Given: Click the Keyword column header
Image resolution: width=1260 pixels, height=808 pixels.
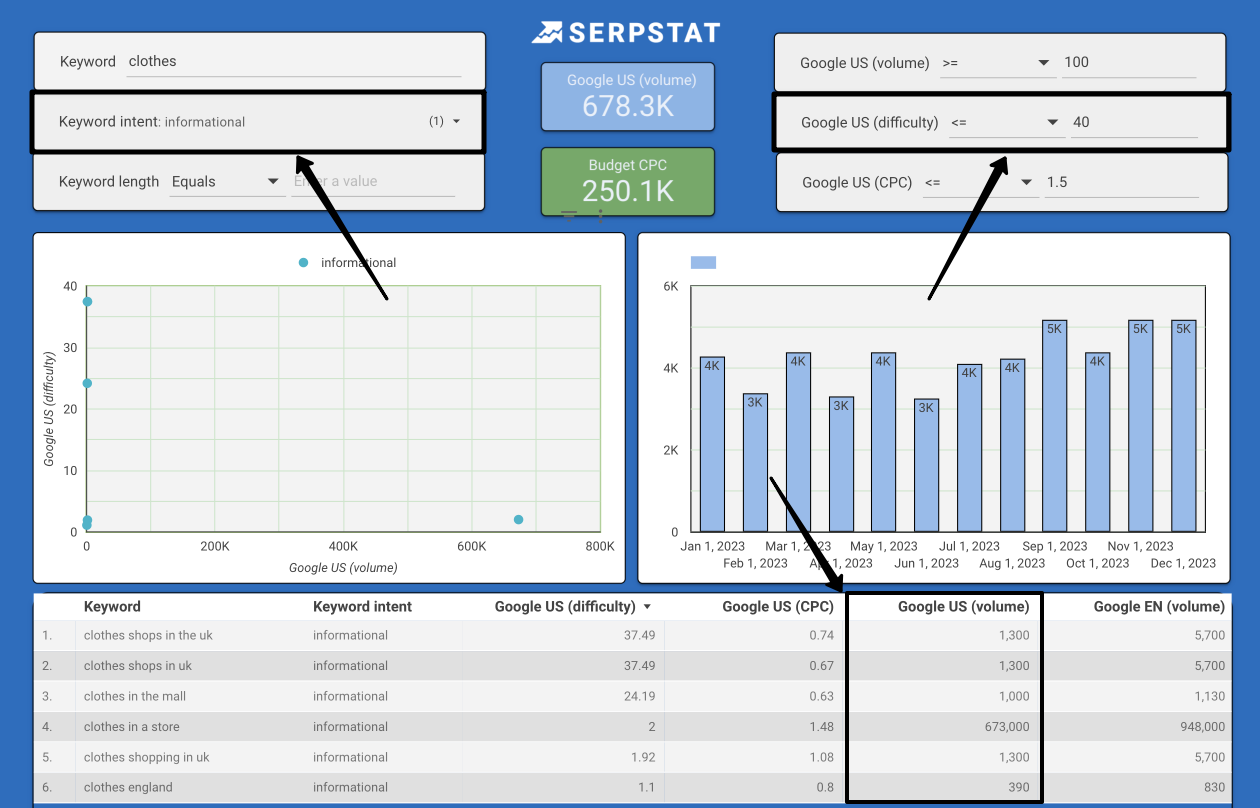Looking at the screenshot, I should click(112, 607).
